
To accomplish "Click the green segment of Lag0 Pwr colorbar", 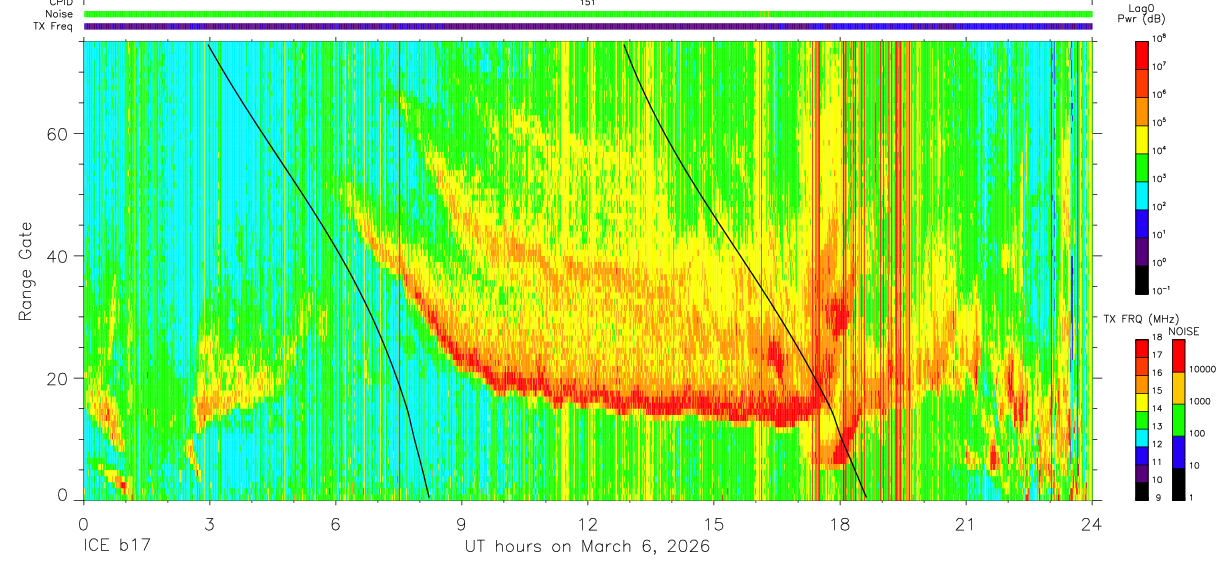I will [1143, 167].
